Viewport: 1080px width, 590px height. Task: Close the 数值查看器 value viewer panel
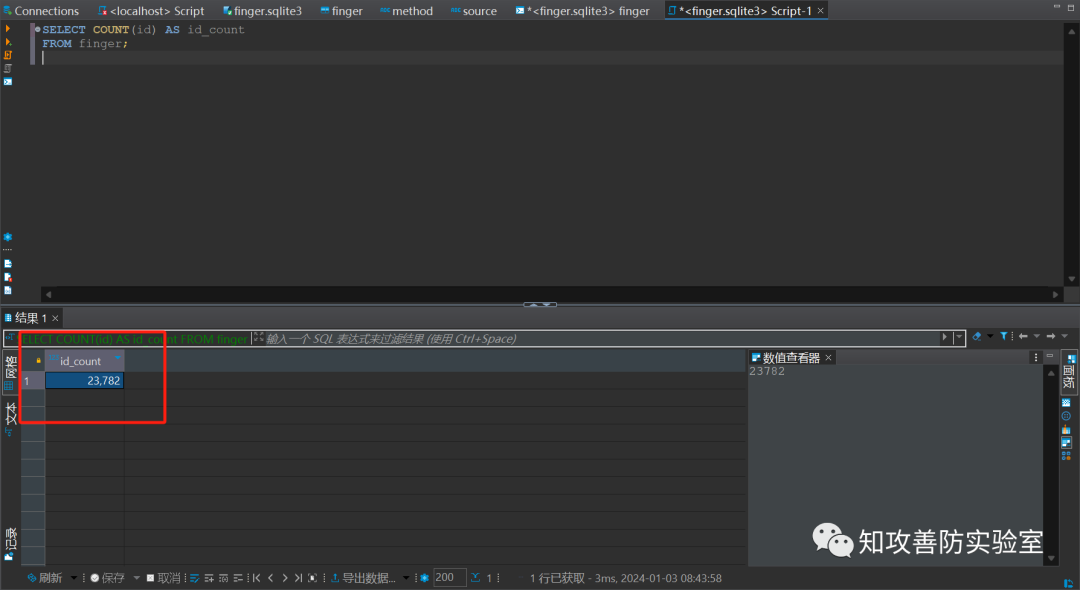[829, 357]
